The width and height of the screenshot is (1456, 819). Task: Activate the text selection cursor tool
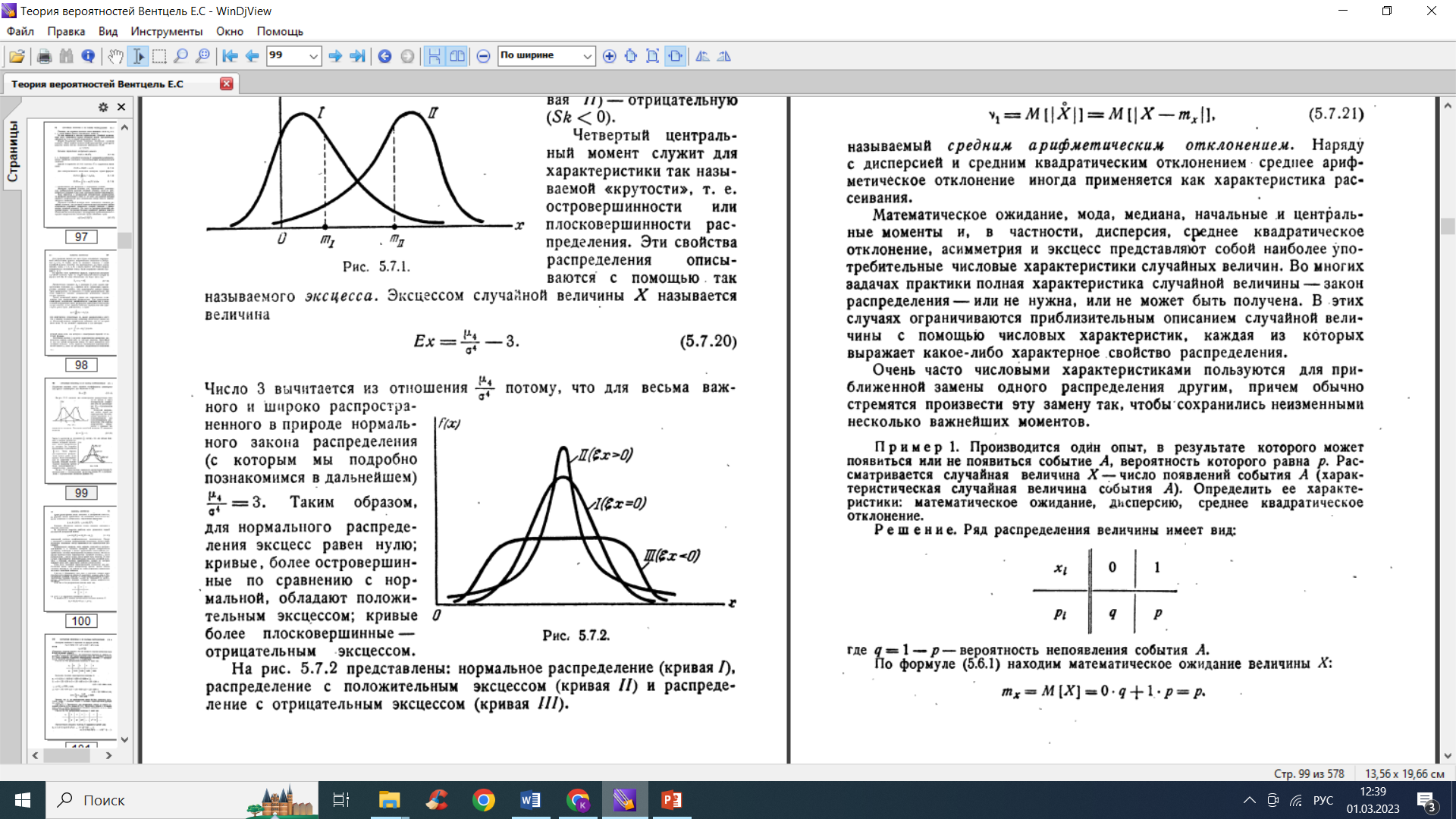point(138,56)
